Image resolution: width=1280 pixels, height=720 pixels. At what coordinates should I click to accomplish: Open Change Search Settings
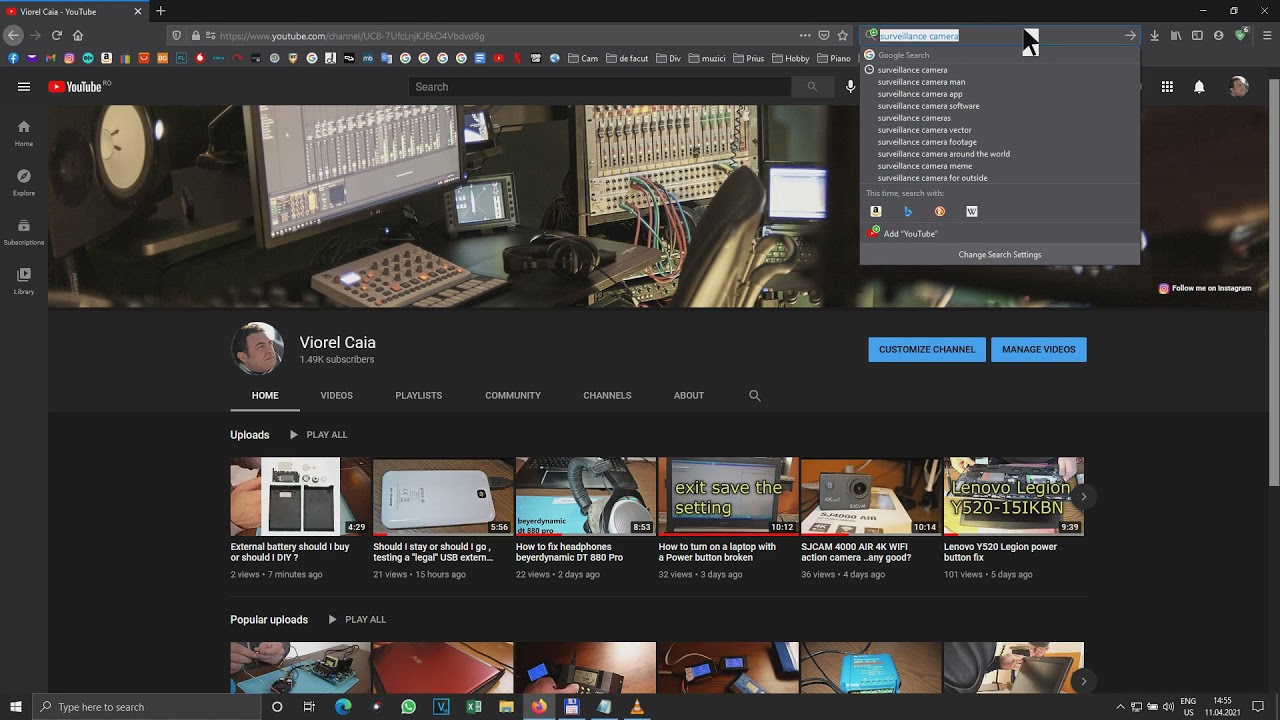1000,255
